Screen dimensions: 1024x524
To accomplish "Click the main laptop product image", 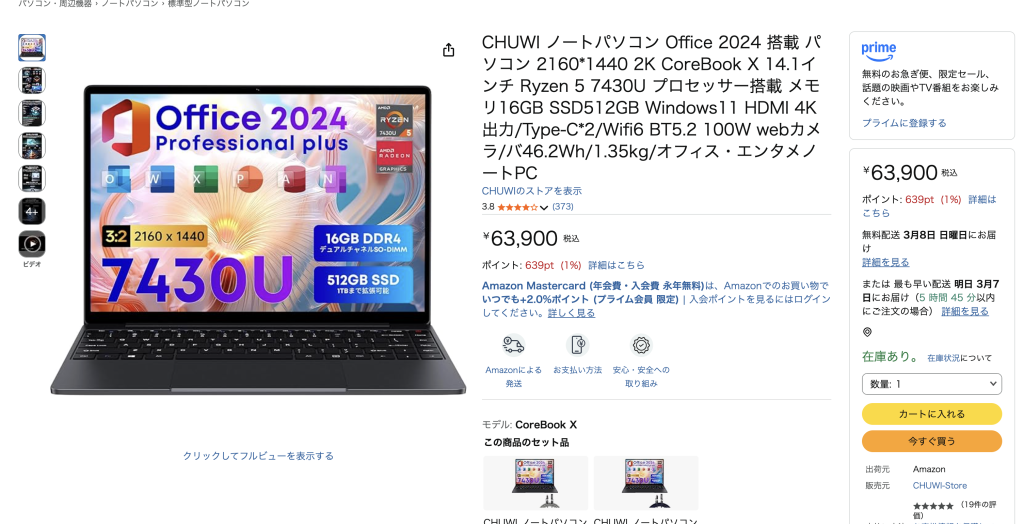I will (x=258, y=240).
